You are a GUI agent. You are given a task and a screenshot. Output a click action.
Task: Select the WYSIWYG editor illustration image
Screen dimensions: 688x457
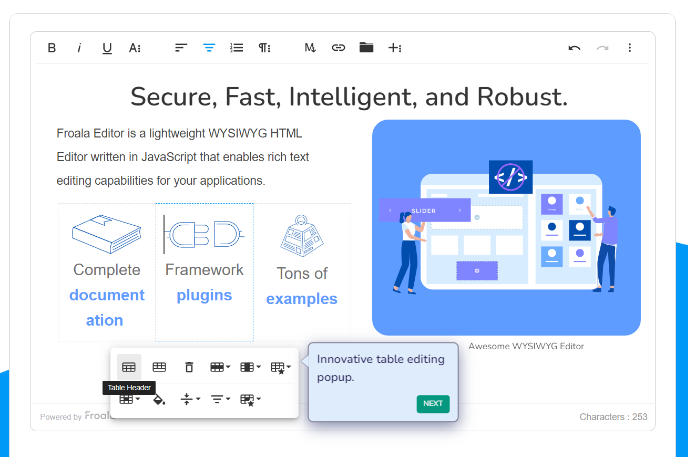click(506, 228)
